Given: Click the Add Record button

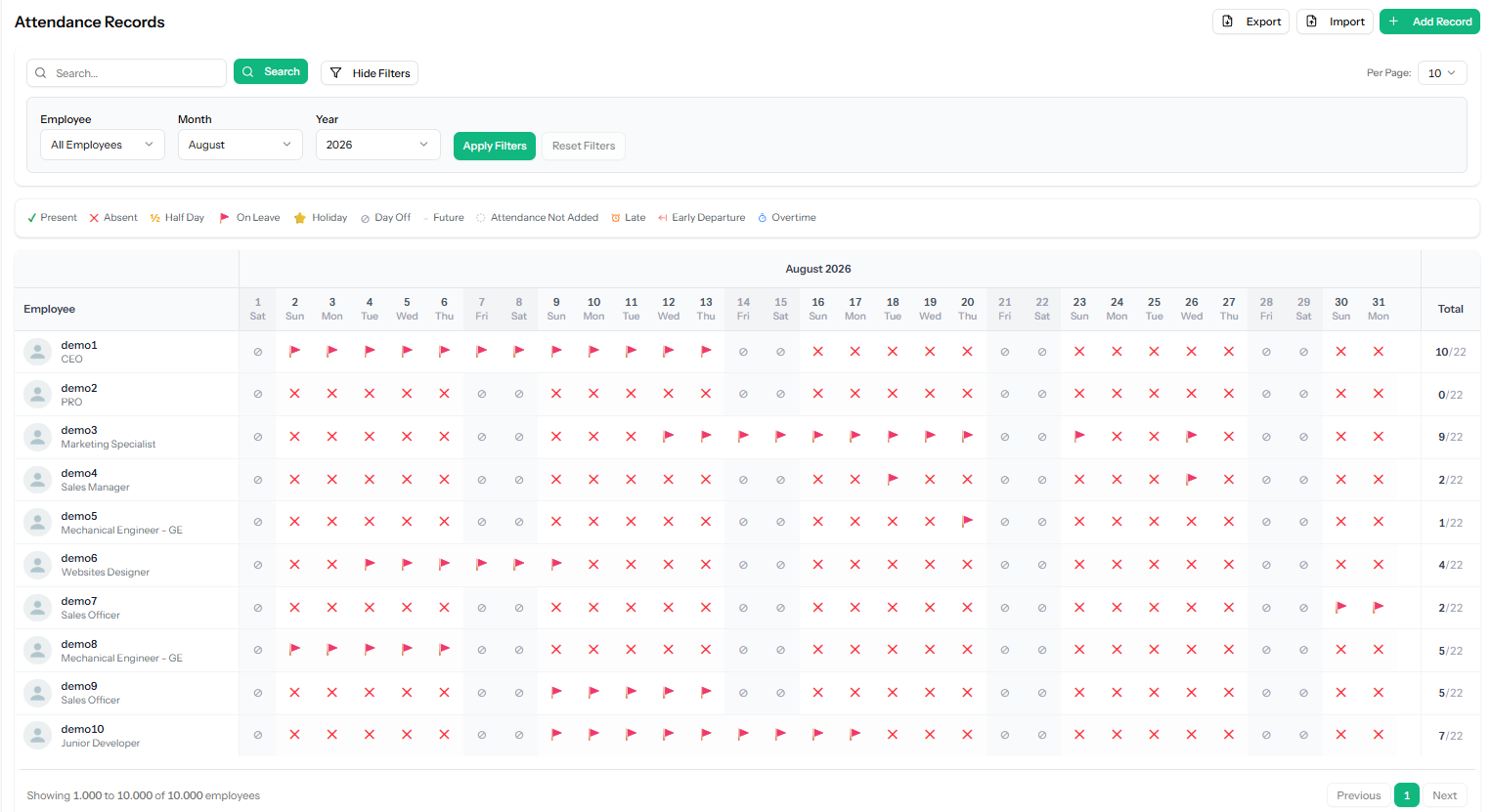Looking at the screenshot, I should [1429, 21].
